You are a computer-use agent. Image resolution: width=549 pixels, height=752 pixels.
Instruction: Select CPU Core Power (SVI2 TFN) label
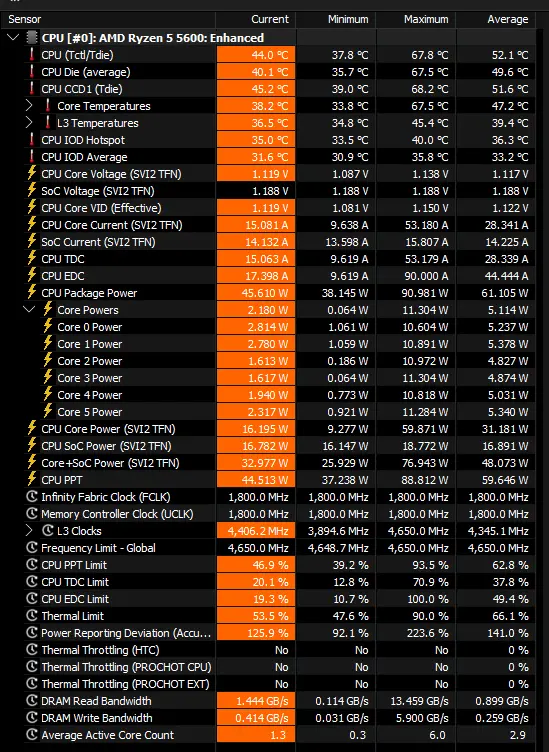pyautogui.click(x=108, y=429)
